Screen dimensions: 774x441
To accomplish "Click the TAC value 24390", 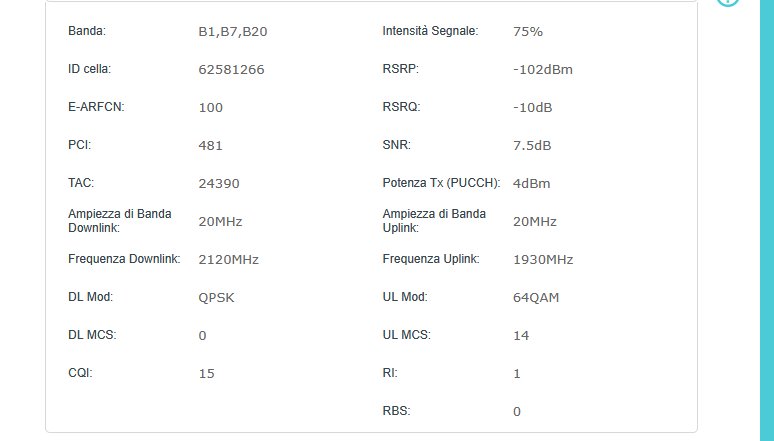I will tap(219, 184).
